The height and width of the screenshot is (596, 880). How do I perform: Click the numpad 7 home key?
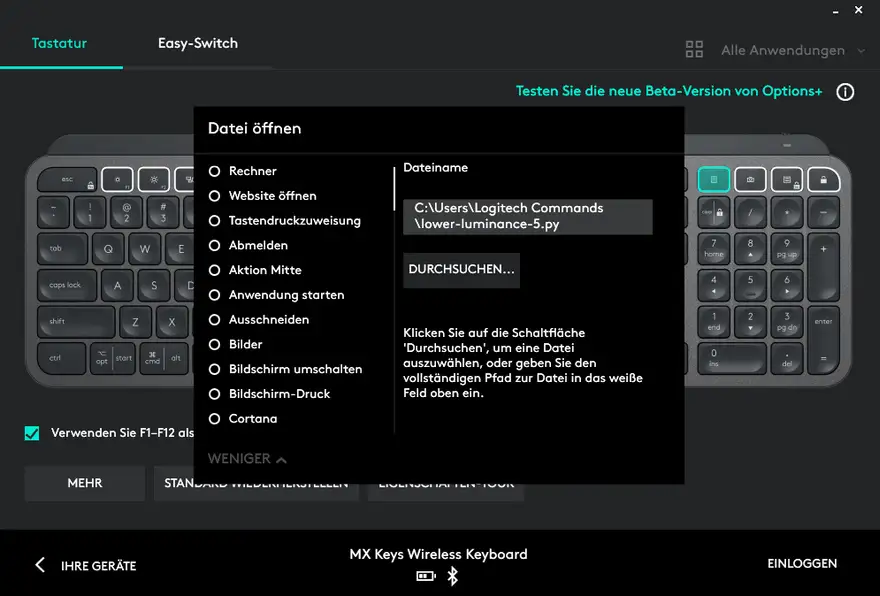[714, 249]
